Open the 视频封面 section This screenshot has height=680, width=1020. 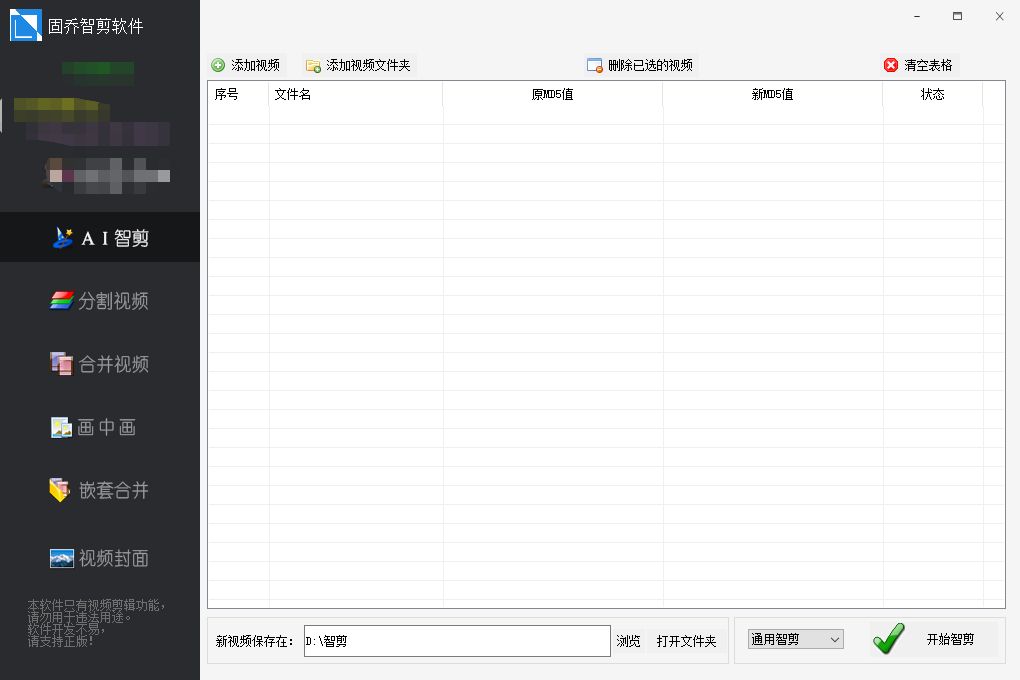click(x=100, y=558)
